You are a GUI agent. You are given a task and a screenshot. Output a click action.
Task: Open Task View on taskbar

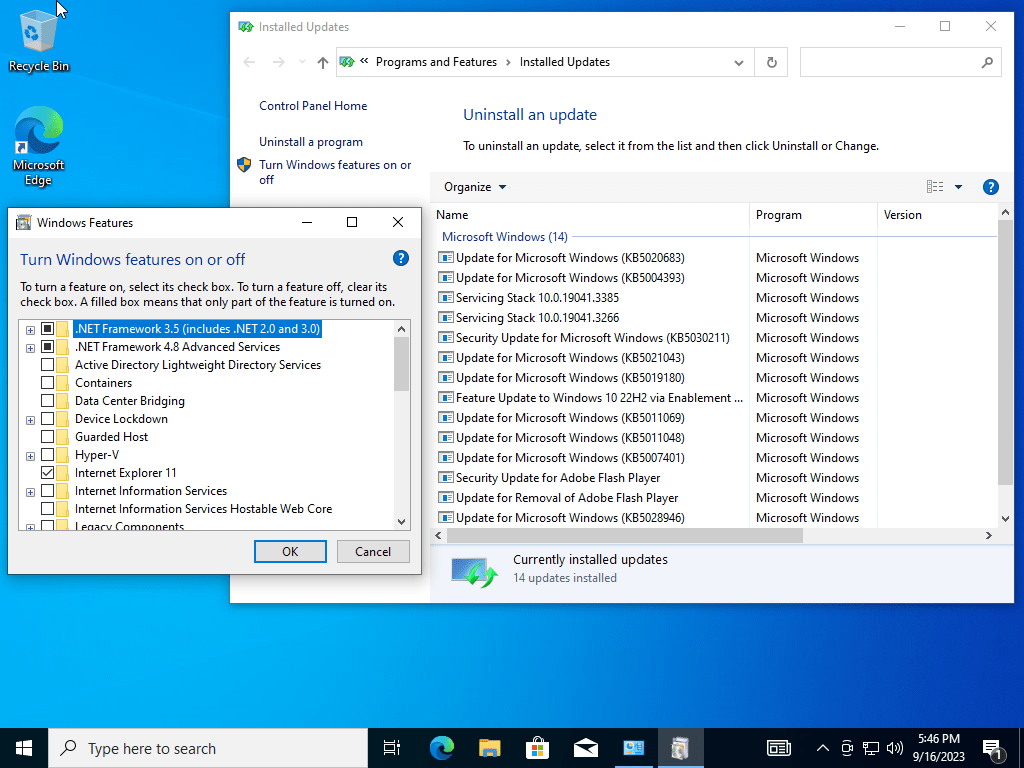click(392, 748)
